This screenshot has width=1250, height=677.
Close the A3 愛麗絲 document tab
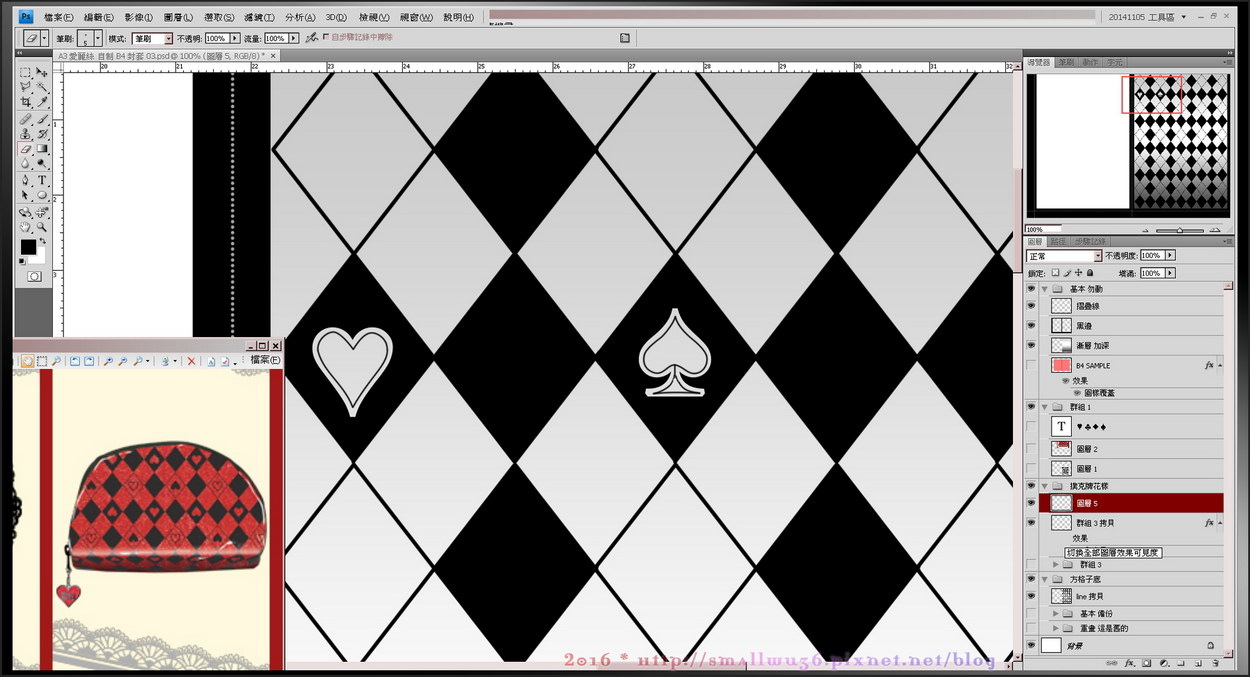[273, 56]
